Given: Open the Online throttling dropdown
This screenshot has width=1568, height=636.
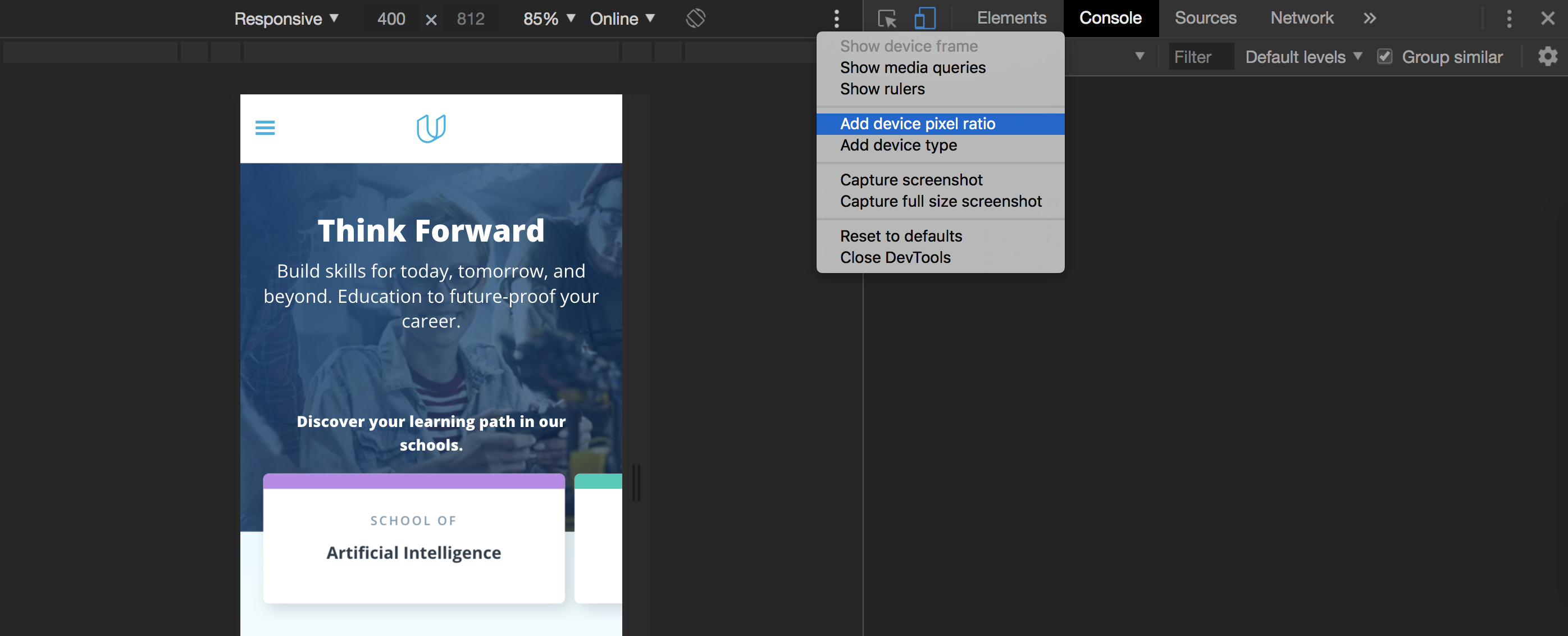Looking at the screenshot, I should point(622,19).
